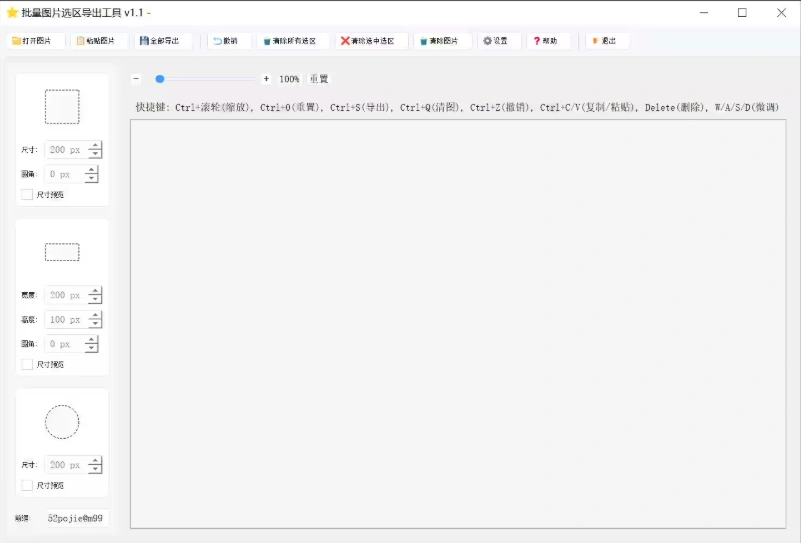The height and width of the screenshot is (543, 801).
Task: Click the Exit (退出) toolbar button
Action: click(604, 41)
